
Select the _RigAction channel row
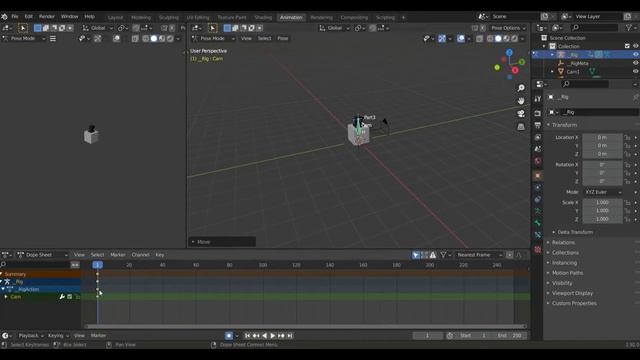click(41, 289)
